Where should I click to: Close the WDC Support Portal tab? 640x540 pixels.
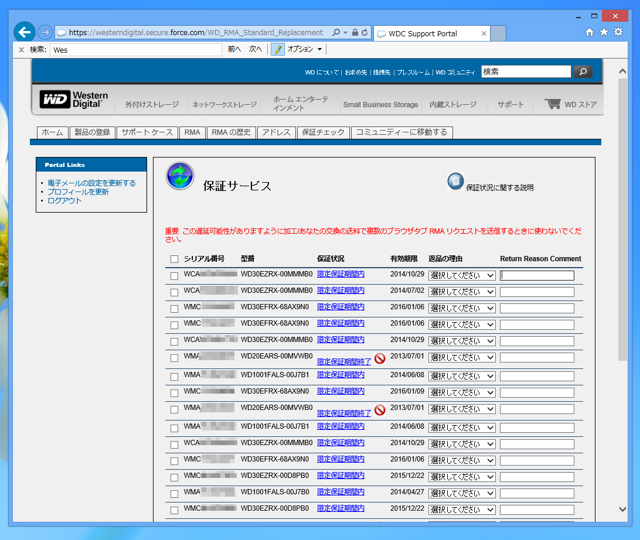coord(484,33)
